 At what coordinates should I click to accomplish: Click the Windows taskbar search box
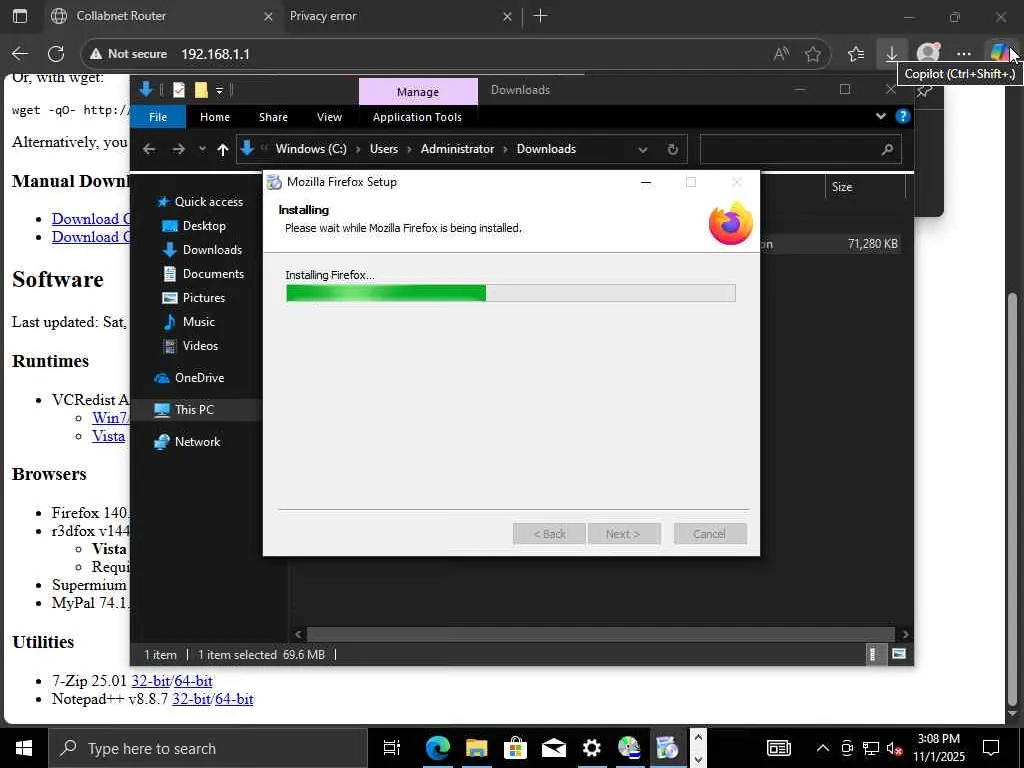click(x=208, y=748)
